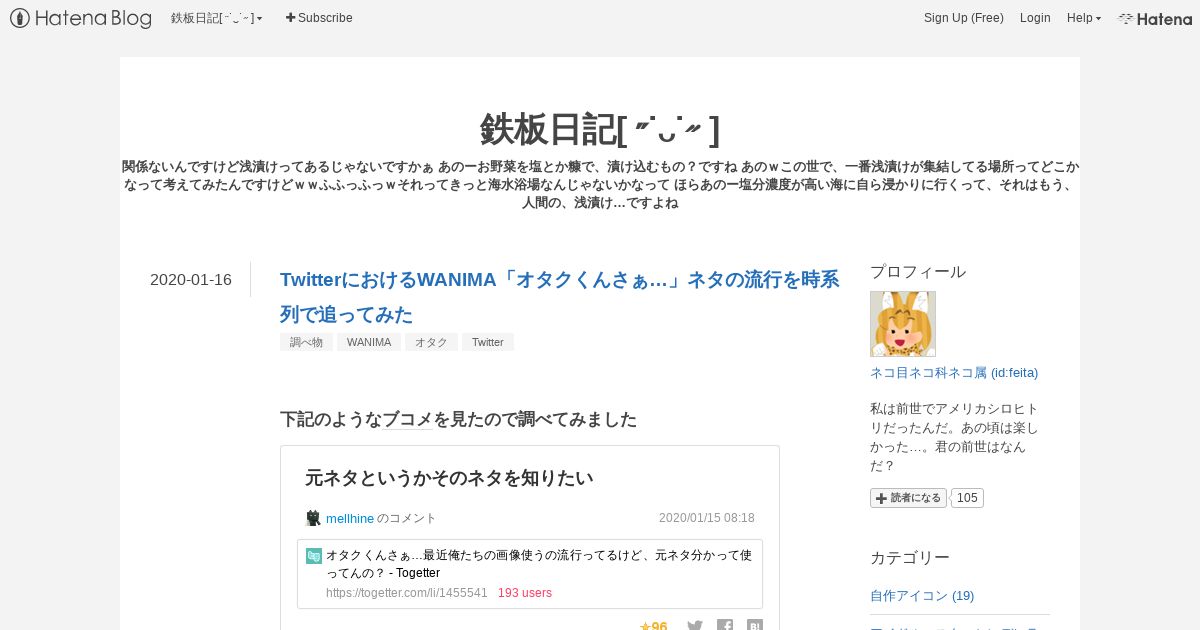Open the togetter.com/li/1455541 URL
Viewport: 1200px width, 630px height.
[x=407, y=593]
